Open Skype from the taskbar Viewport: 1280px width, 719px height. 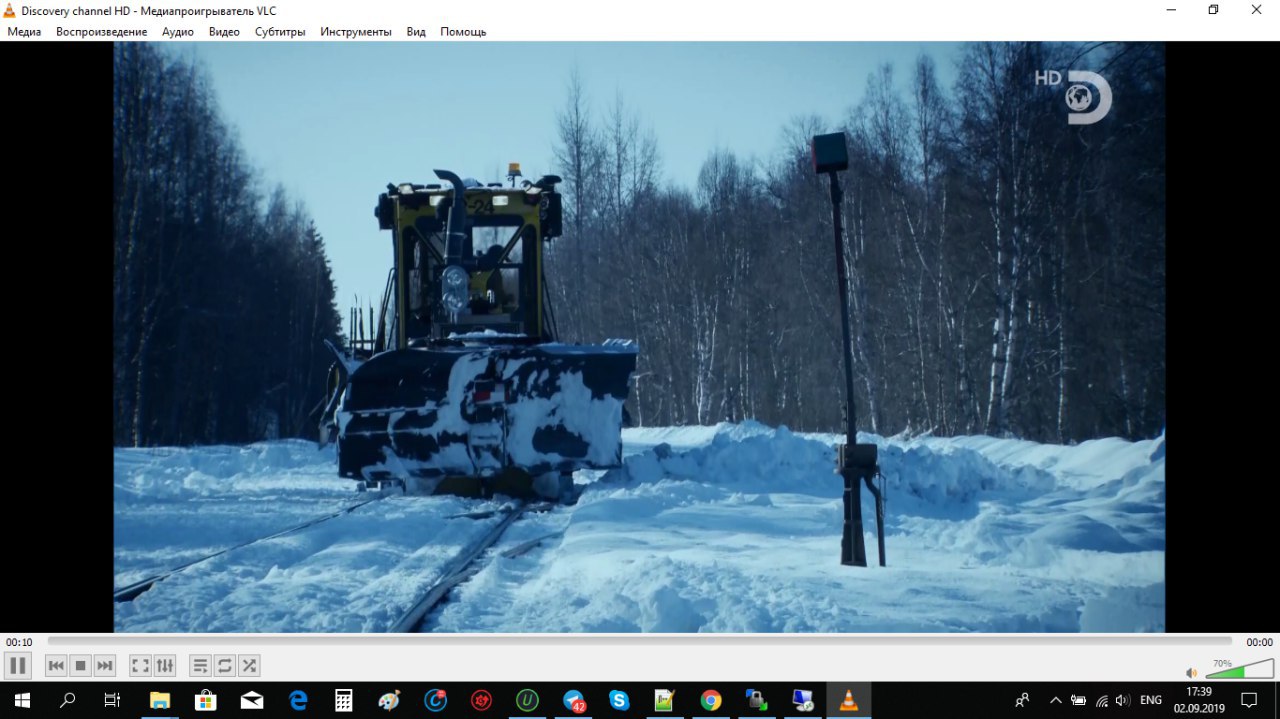[x=619, y=700]
